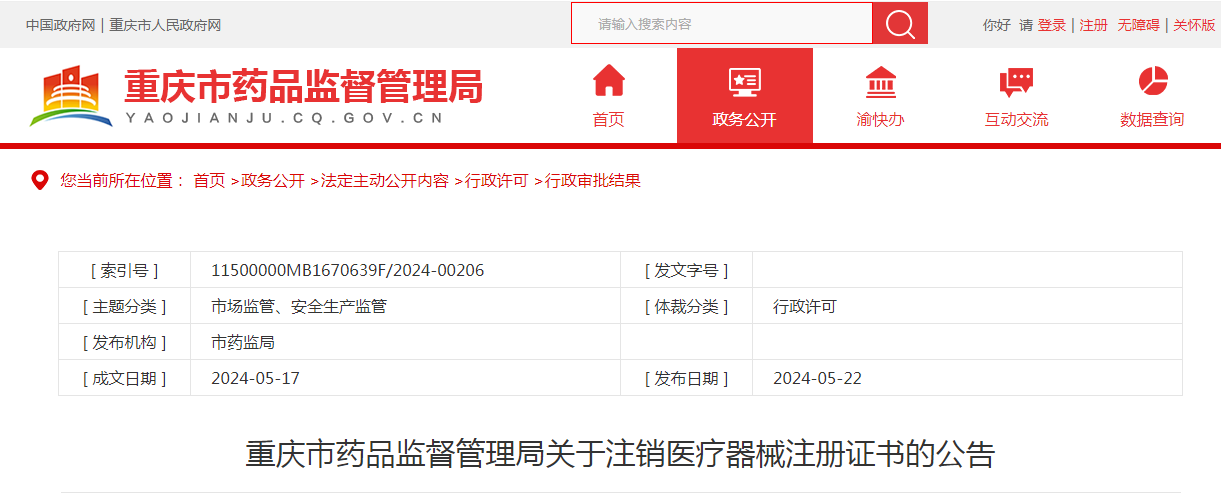
Task: Click the 注册 register link
Action: pyautogui.click(x=1094, y=25)
